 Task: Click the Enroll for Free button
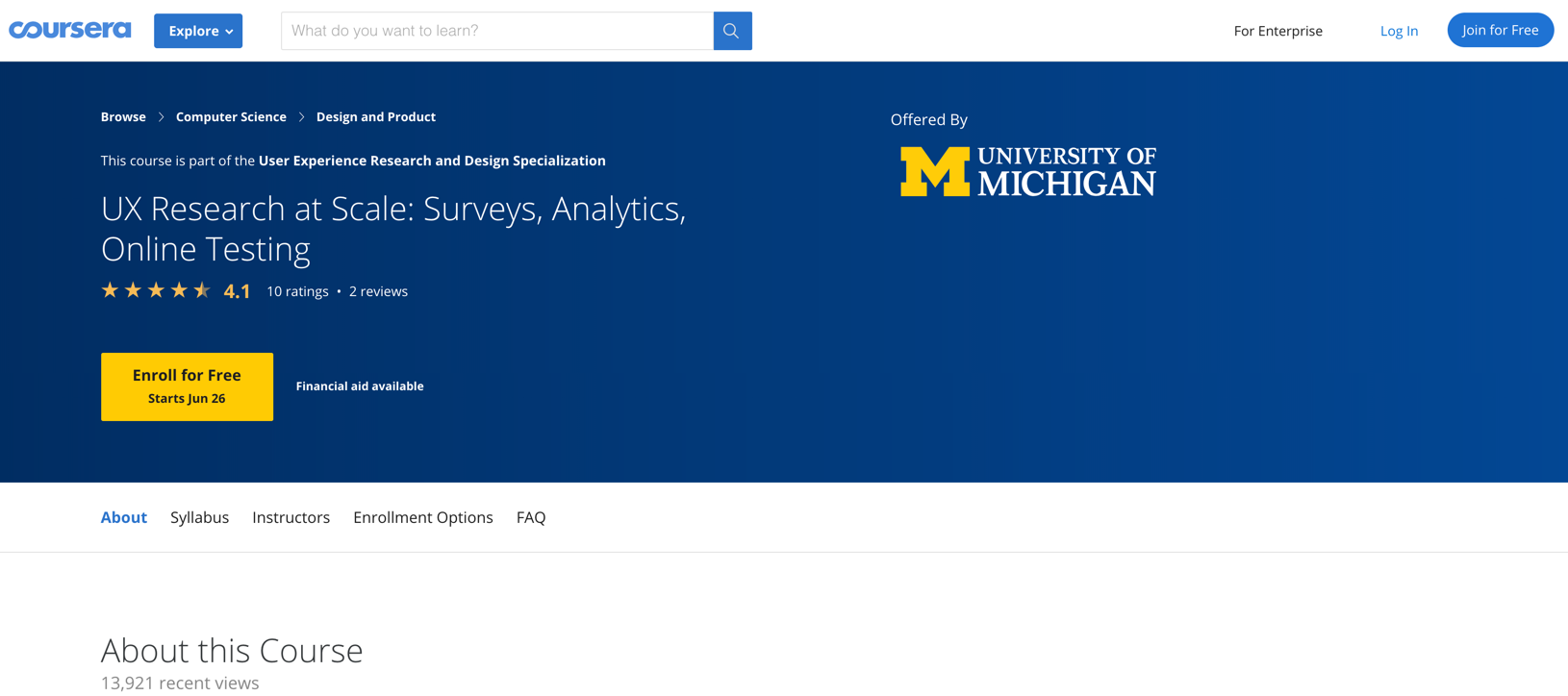[x=187, y=386]
